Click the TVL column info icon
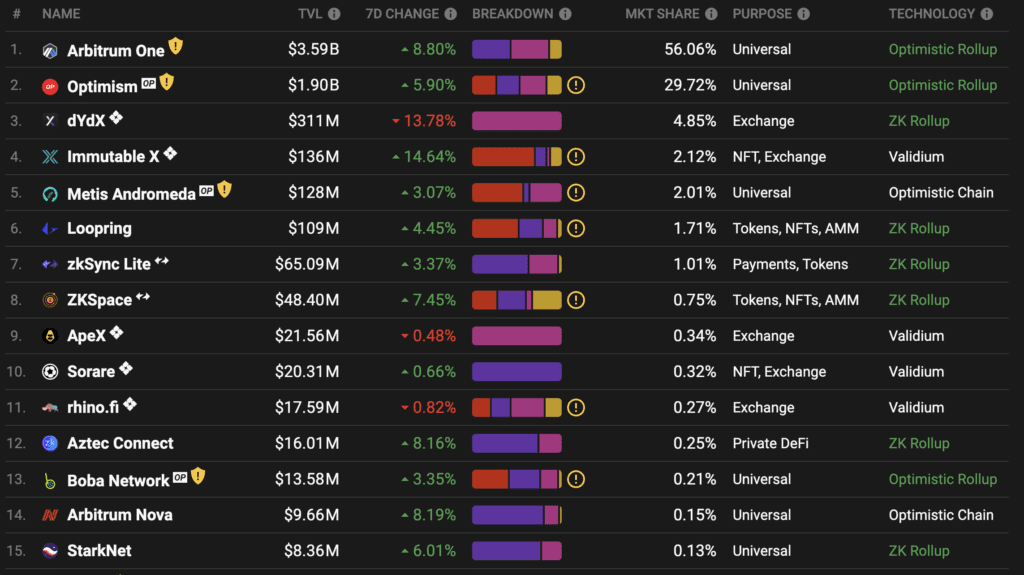 pyautogui.click(x=334, y=14)
